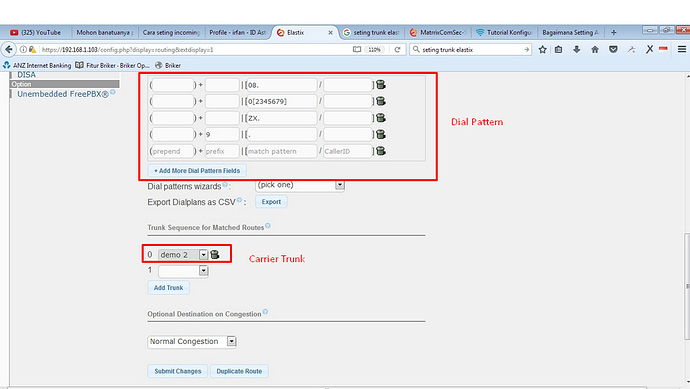This screenshot has height=389, width=690.
Task: Open bookmarks library list icon
Action: click(558, 50)
